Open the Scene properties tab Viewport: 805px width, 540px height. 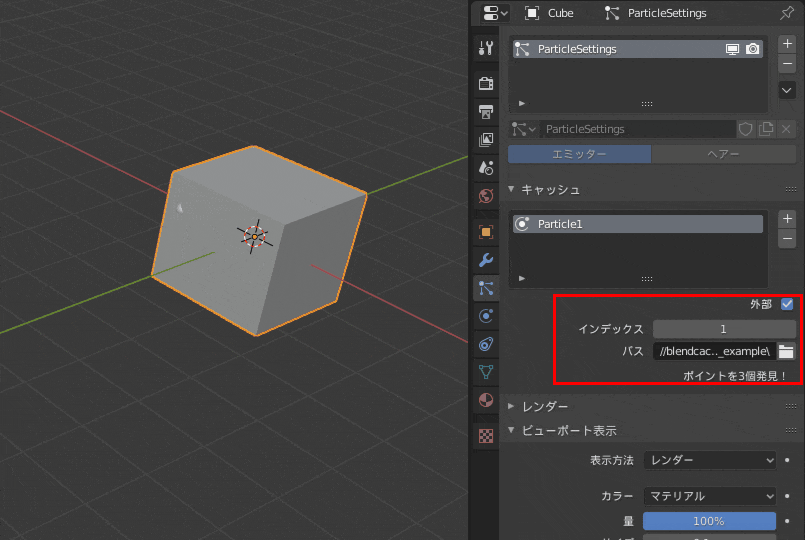(x=486, y=167)
